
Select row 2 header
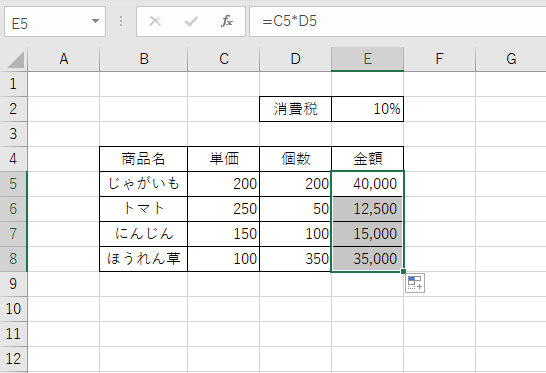pyautogui.click(x=13, y=109)
